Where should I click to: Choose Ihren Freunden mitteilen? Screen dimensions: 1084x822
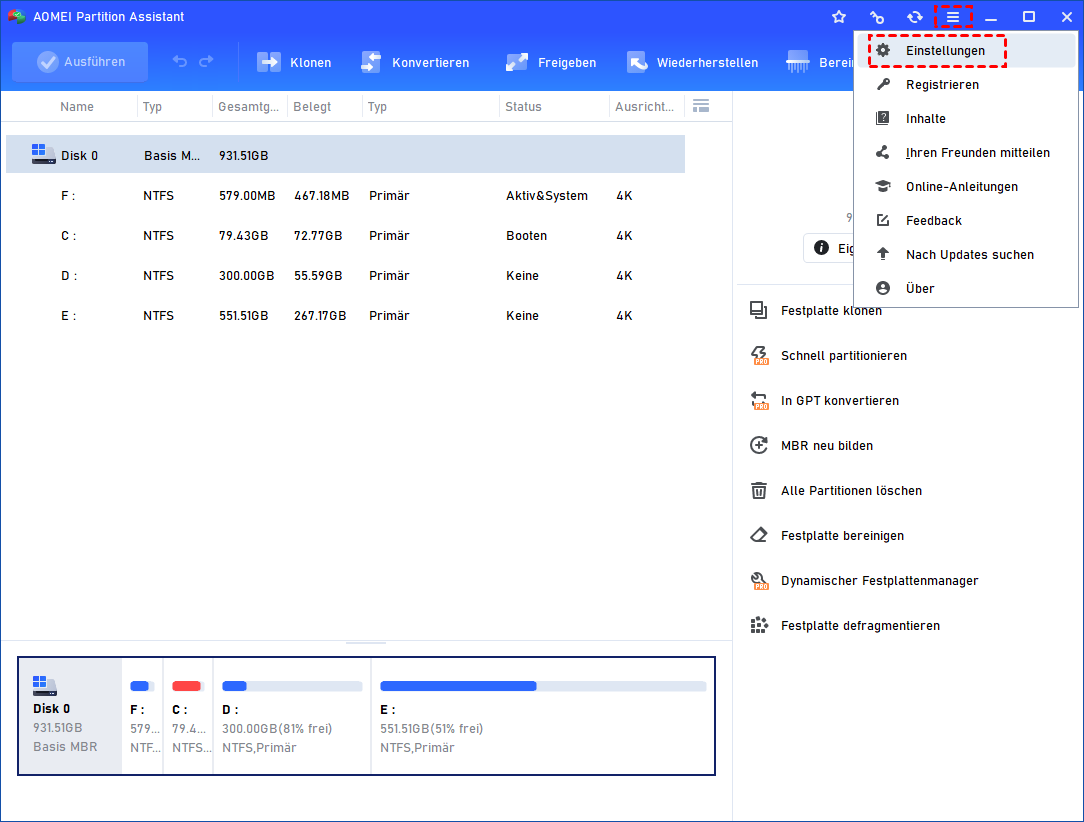966,153
